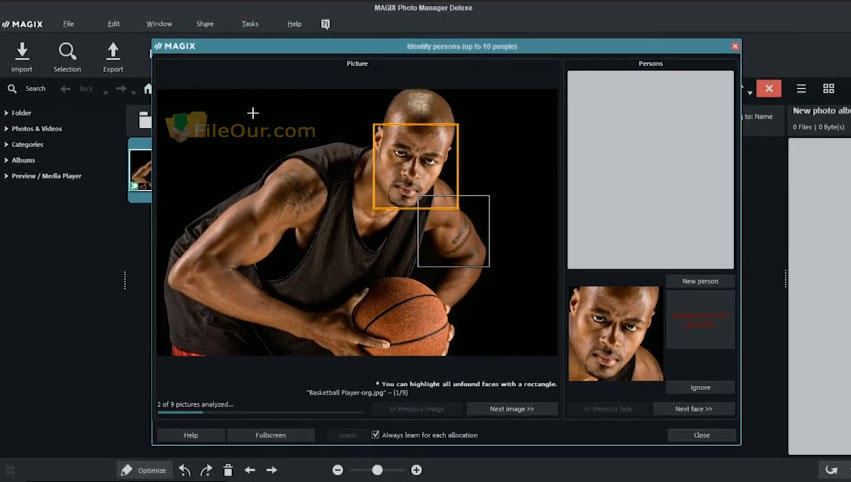The height and width of the screenshot is (482, 851).
Task: Click the cropped face thumbnail preview
Action: 615,333
